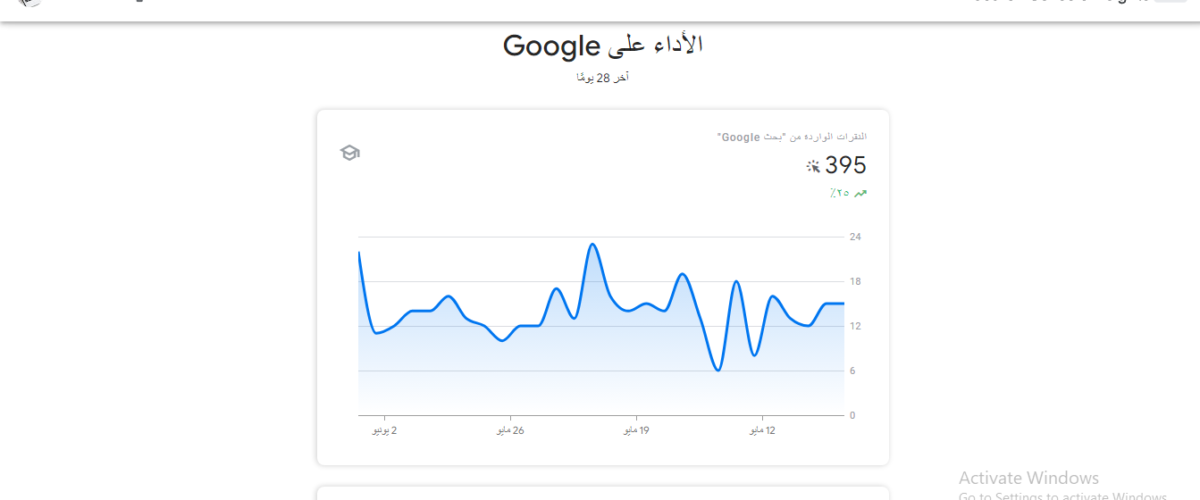Click the 'آخر 28 يومًا' date range subtitle
This screenshot has width=1200, height=500.
point(602,78)
